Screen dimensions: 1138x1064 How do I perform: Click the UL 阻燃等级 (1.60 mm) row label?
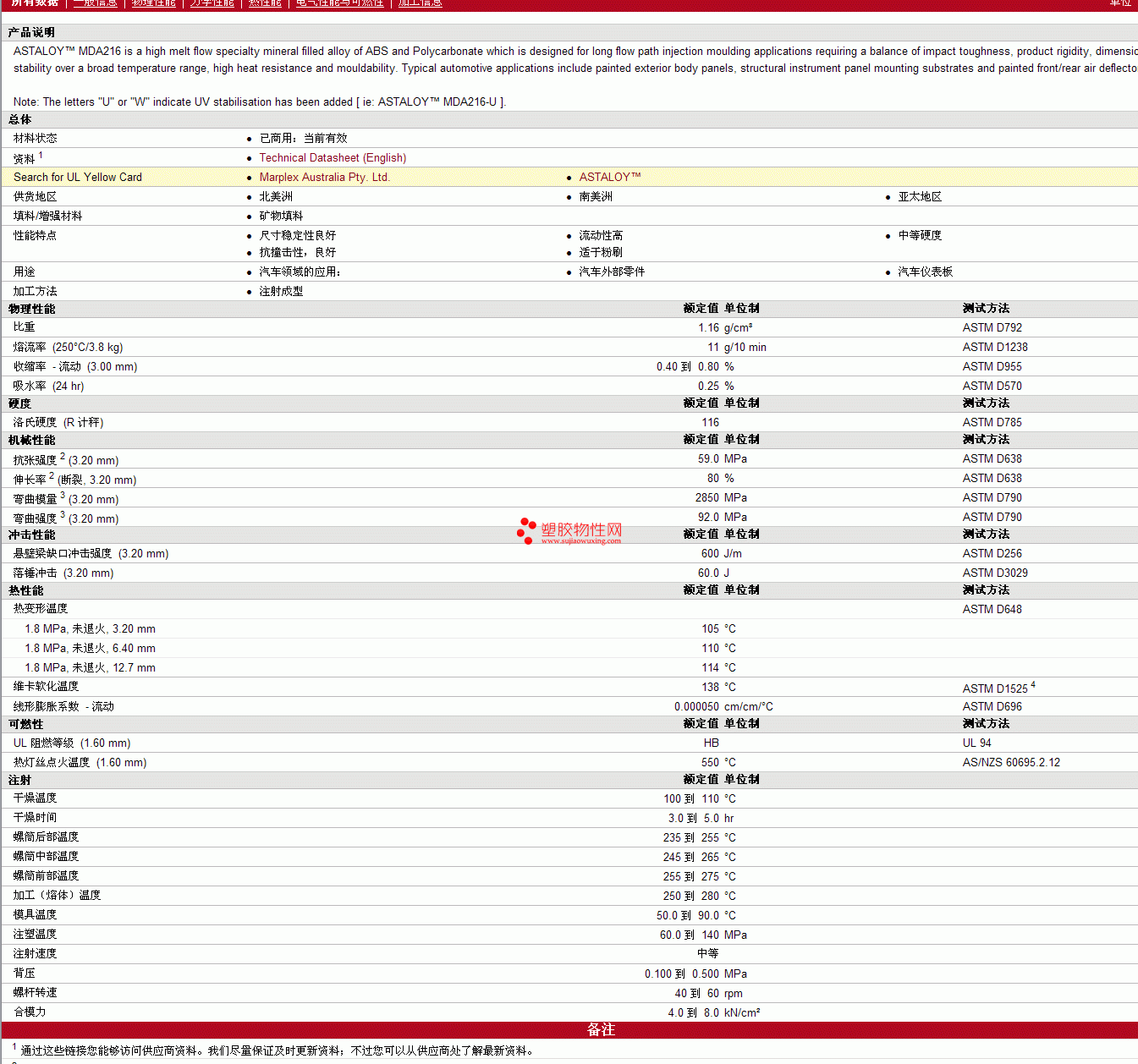(x=72, y=743)
